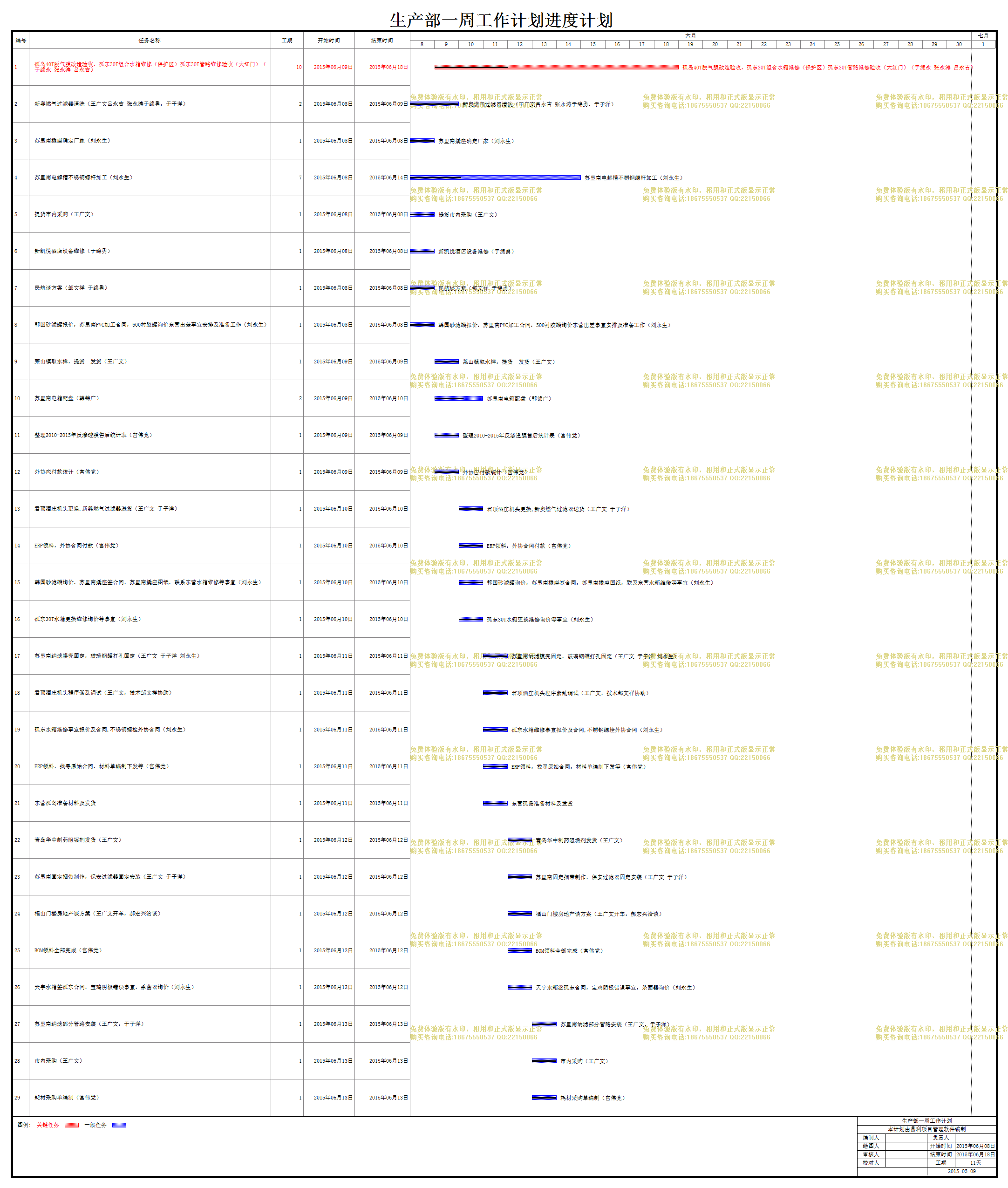
Task: Select the Gantt bar for 孤东30T水箱更换维修询价
Action: (x=471, y=620)
